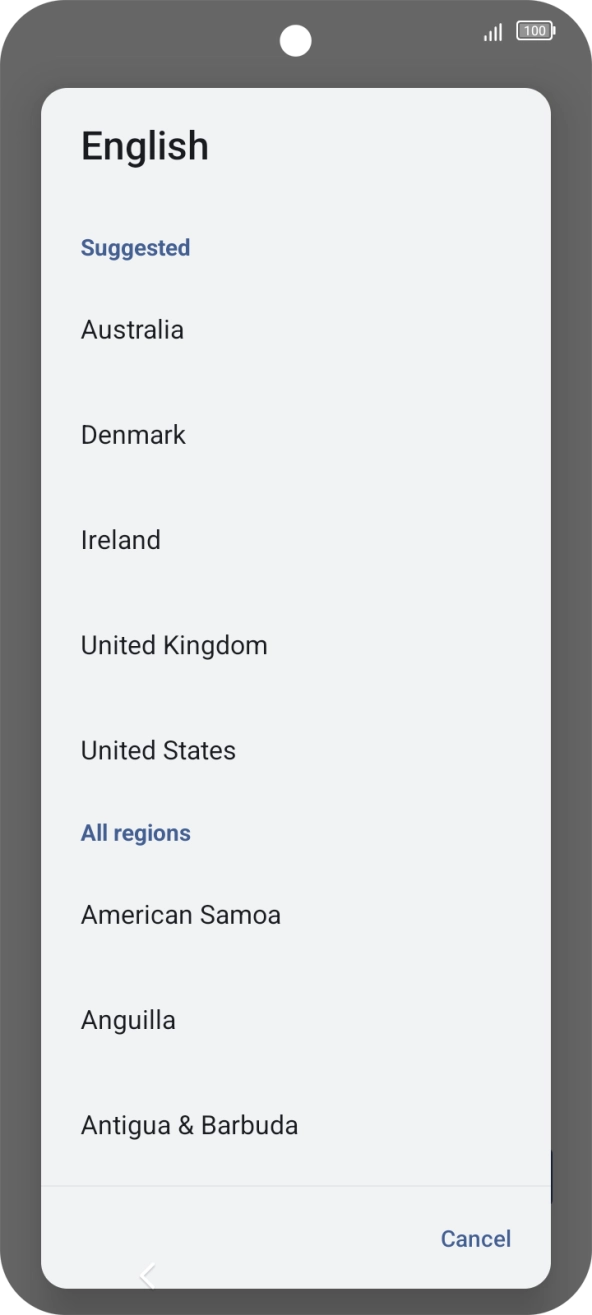
Task: Pick United Kingdom from suggestions
Action: click(173, 645)
